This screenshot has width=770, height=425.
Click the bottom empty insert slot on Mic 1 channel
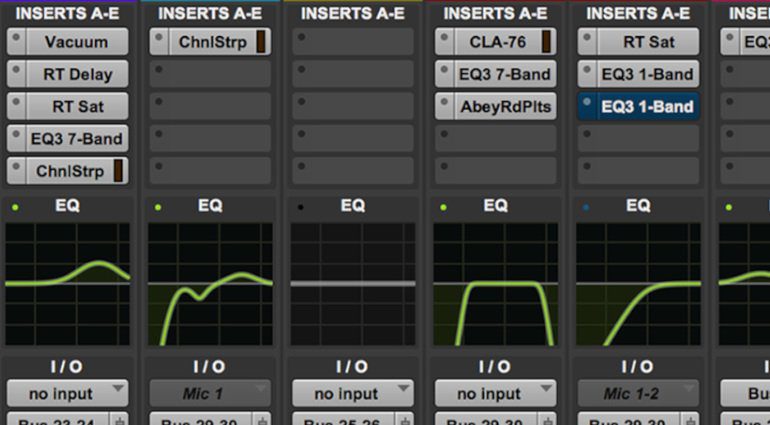coord(210,171)
